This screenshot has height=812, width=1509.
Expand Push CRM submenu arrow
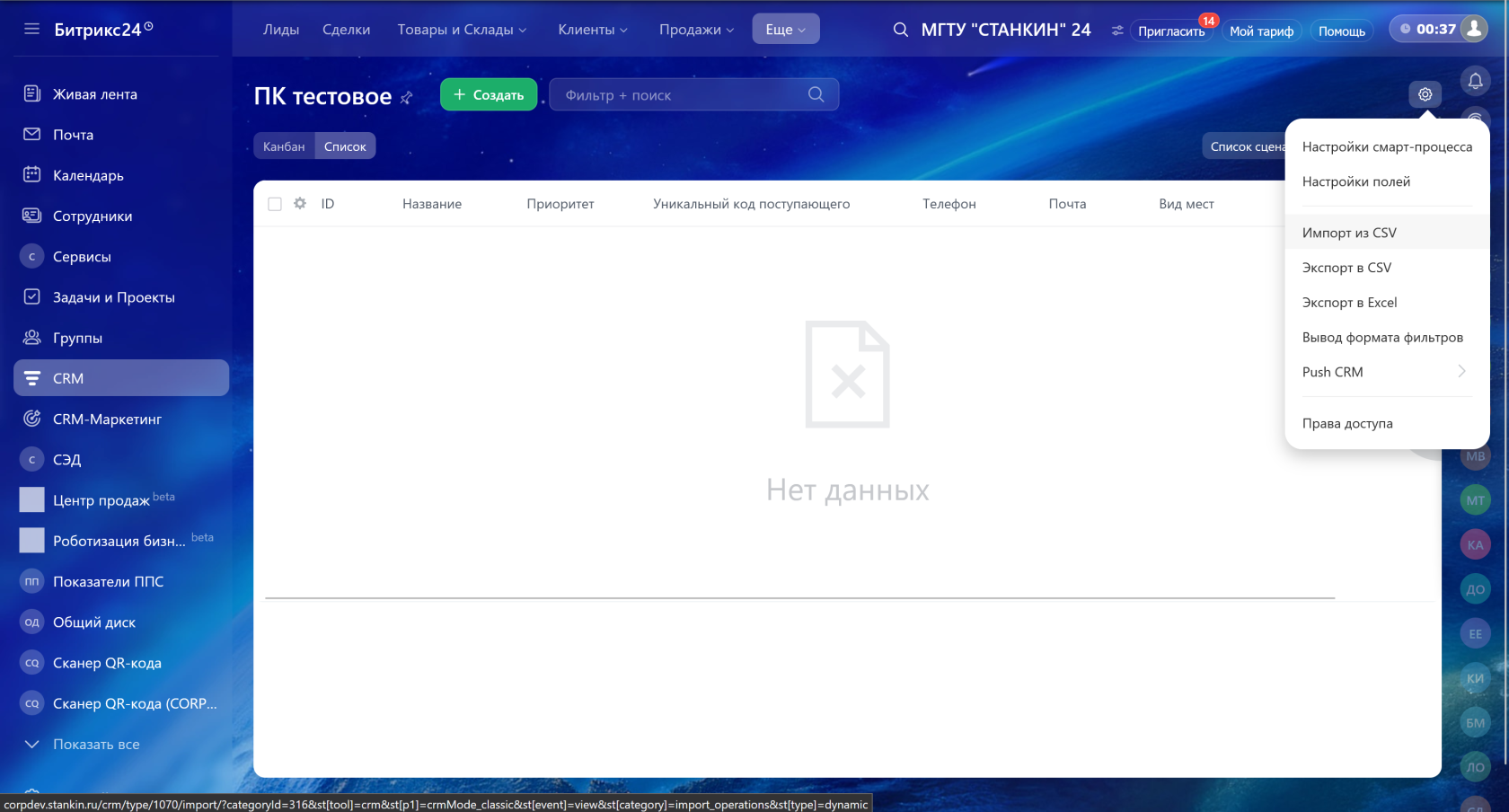coord(1461,371)
